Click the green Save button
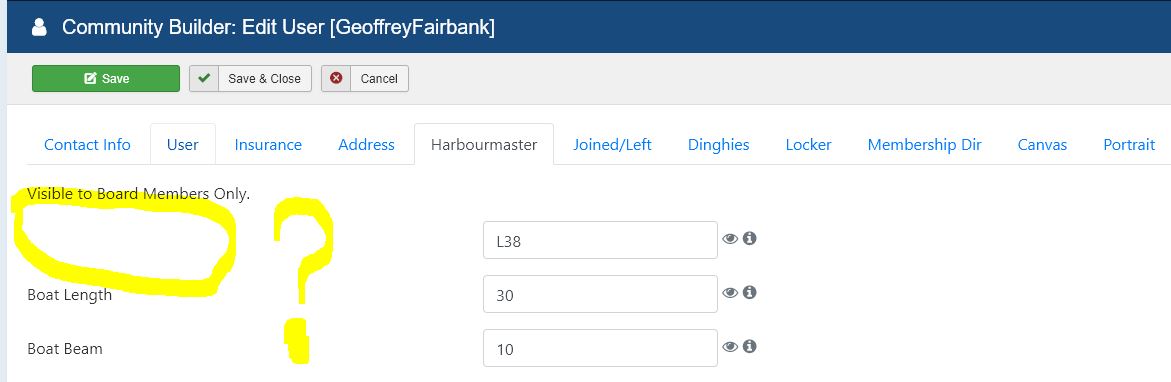This screenshot has width=1171, height=382. pos(106,78)
